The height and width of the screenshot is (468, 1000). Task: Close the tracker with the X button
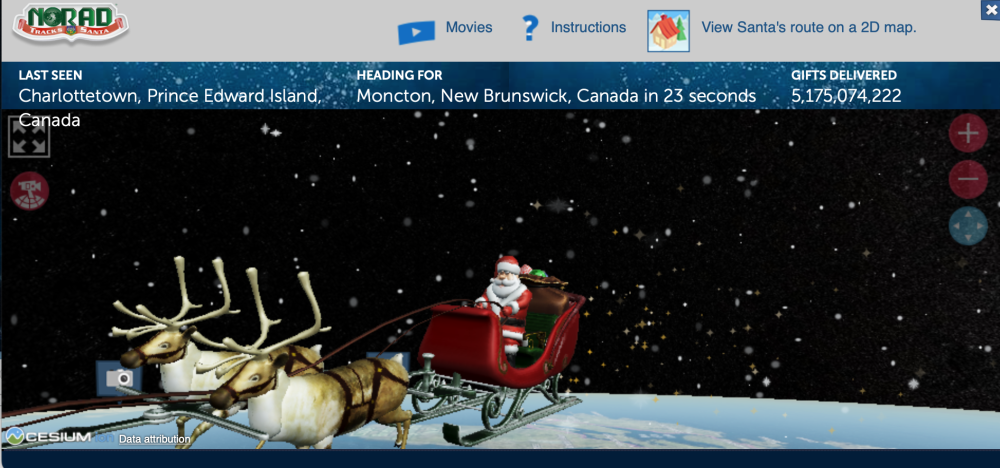tap(990, 11)
